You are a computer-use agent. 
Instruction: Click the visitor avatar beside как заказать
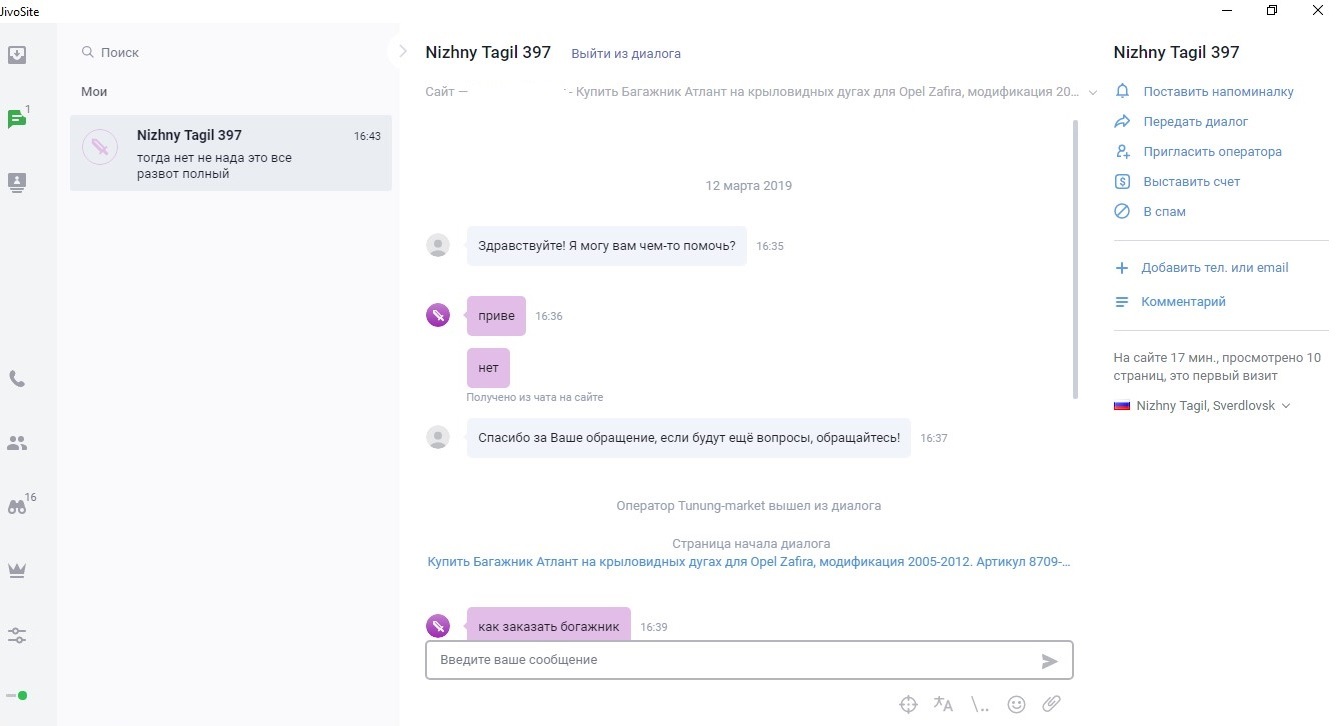pyautogui.click(x=438, y=626)
